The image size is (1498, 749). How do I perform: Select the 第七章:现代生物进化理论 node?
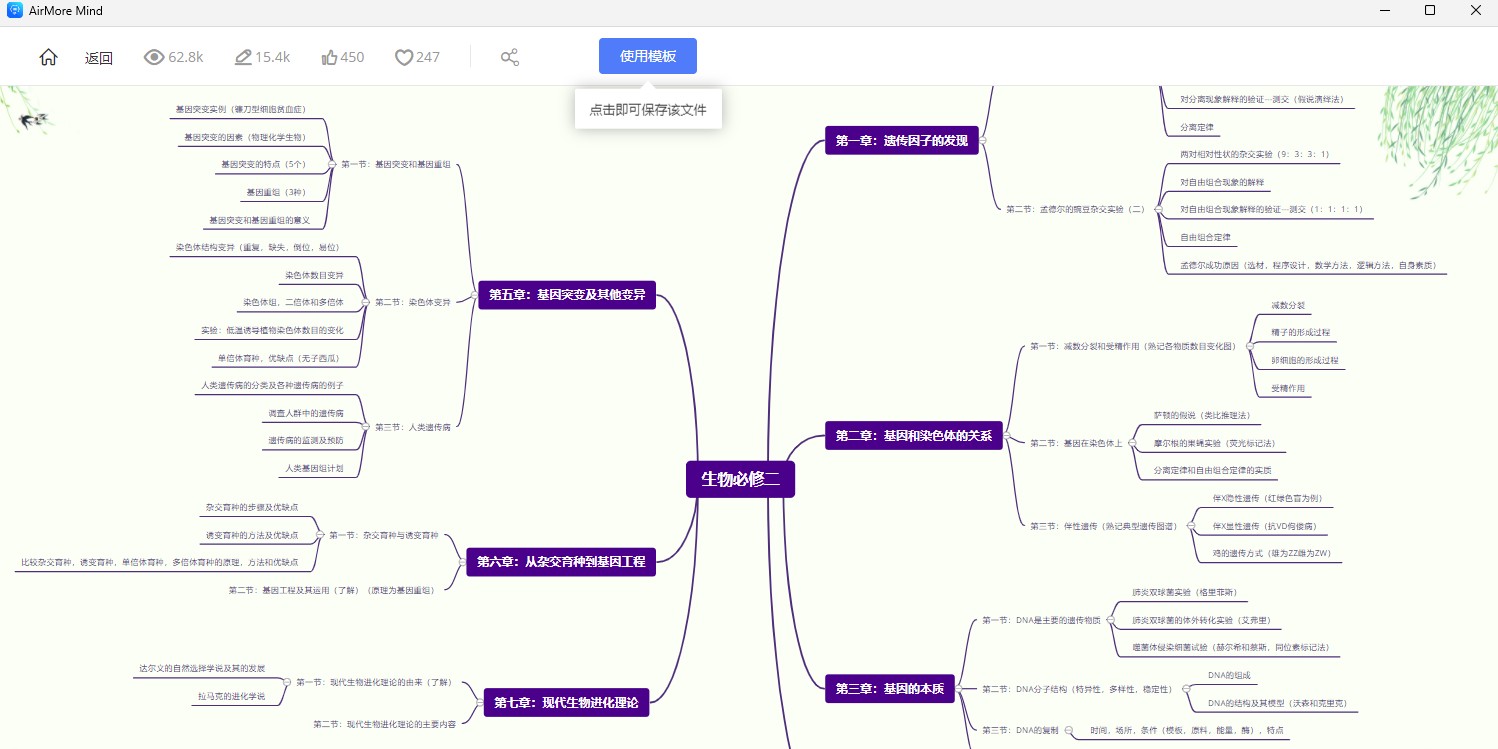coord(566,702)
